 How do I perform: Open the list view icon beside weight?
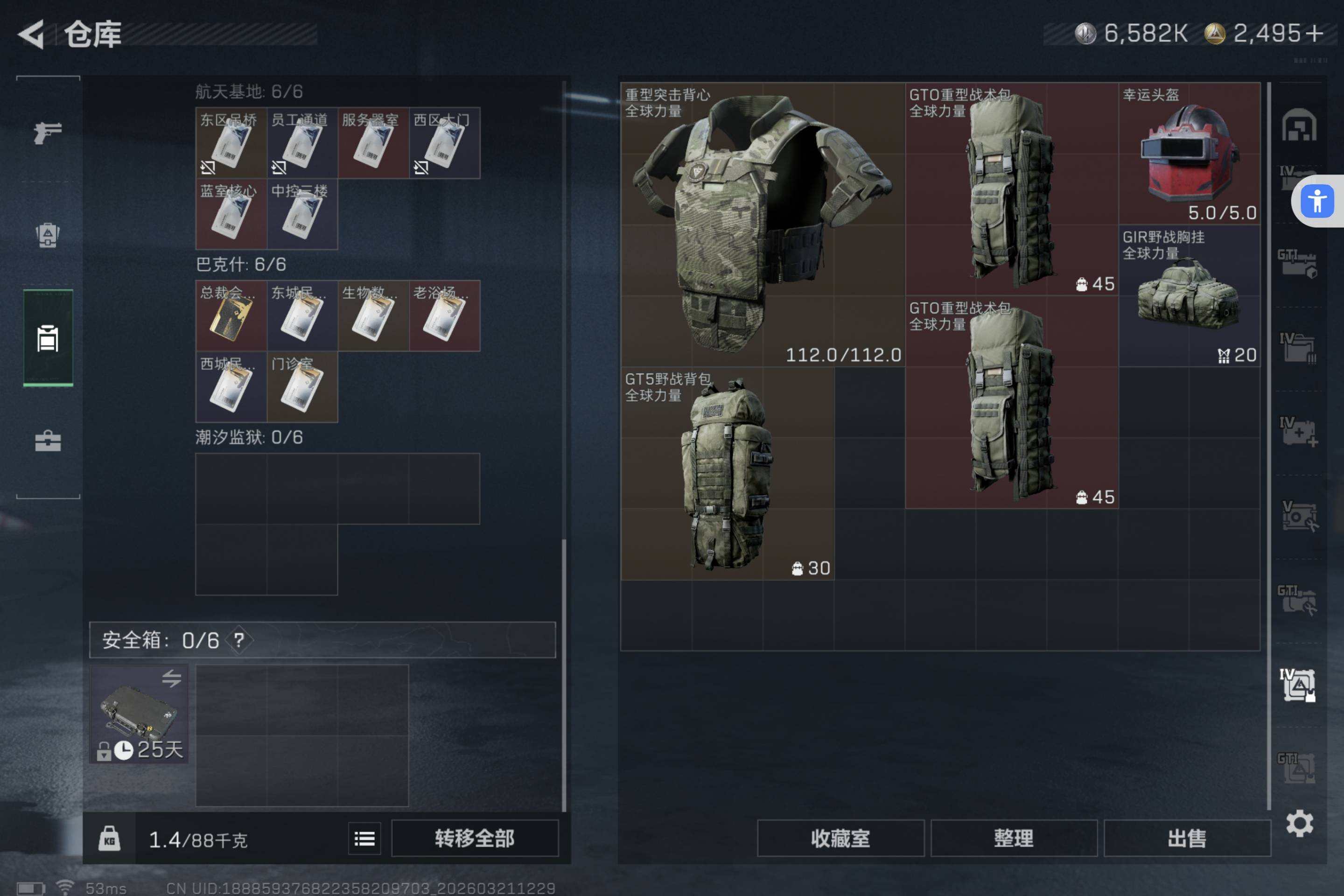(x=364, y=838)
